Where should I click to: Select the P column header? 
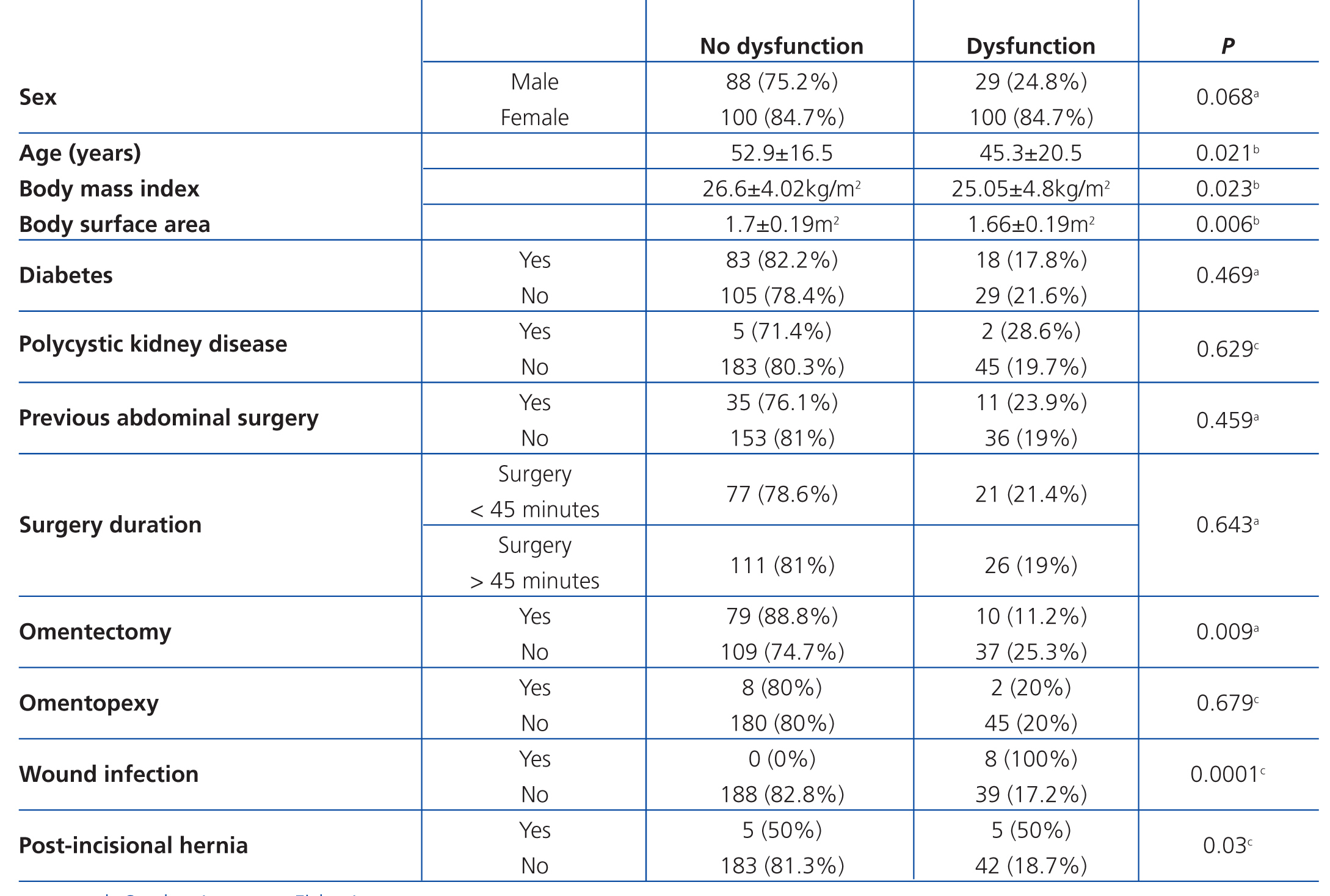(1227, 46)
